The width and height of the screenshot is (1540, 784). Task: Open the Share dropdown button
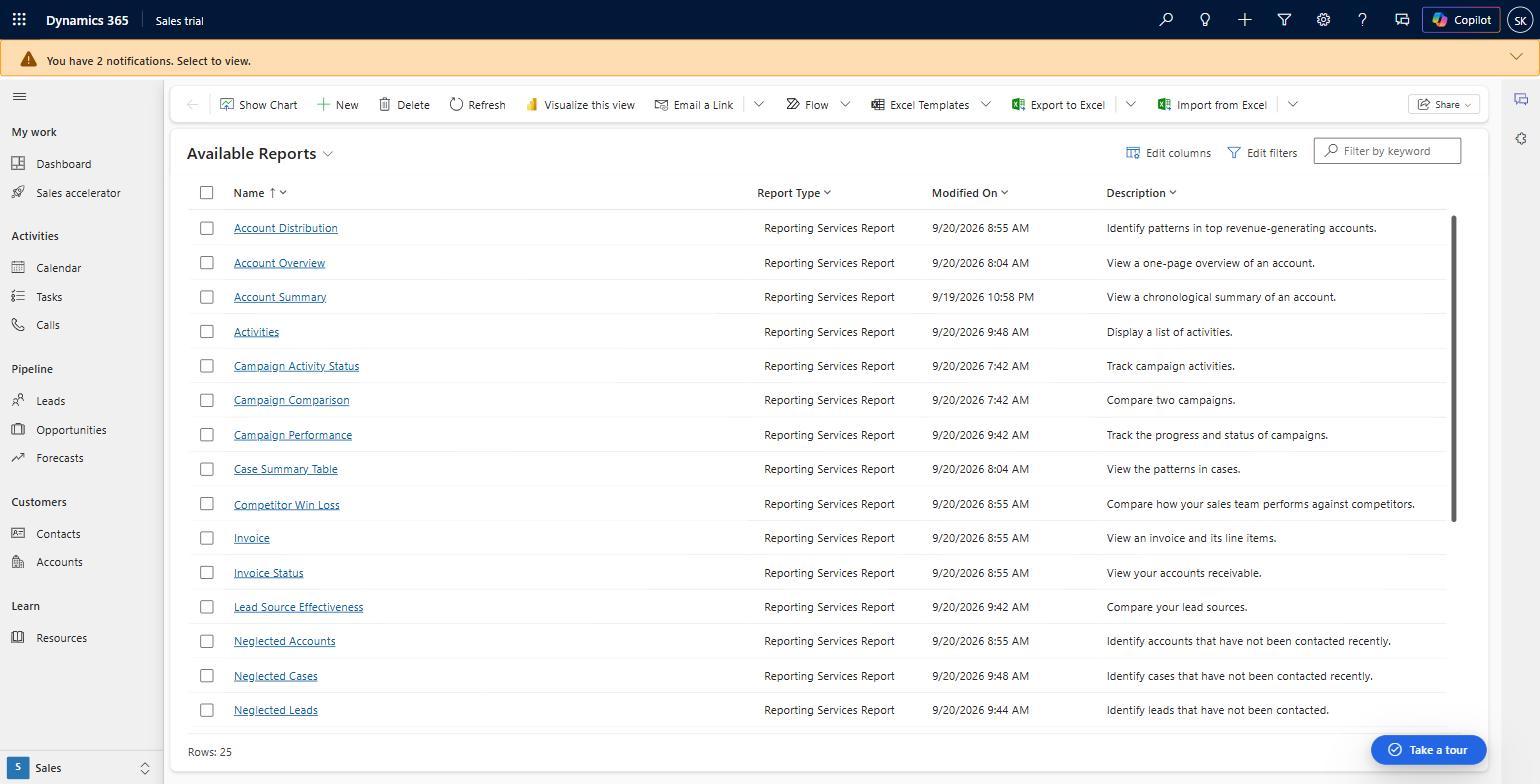tap(1444, 105)
